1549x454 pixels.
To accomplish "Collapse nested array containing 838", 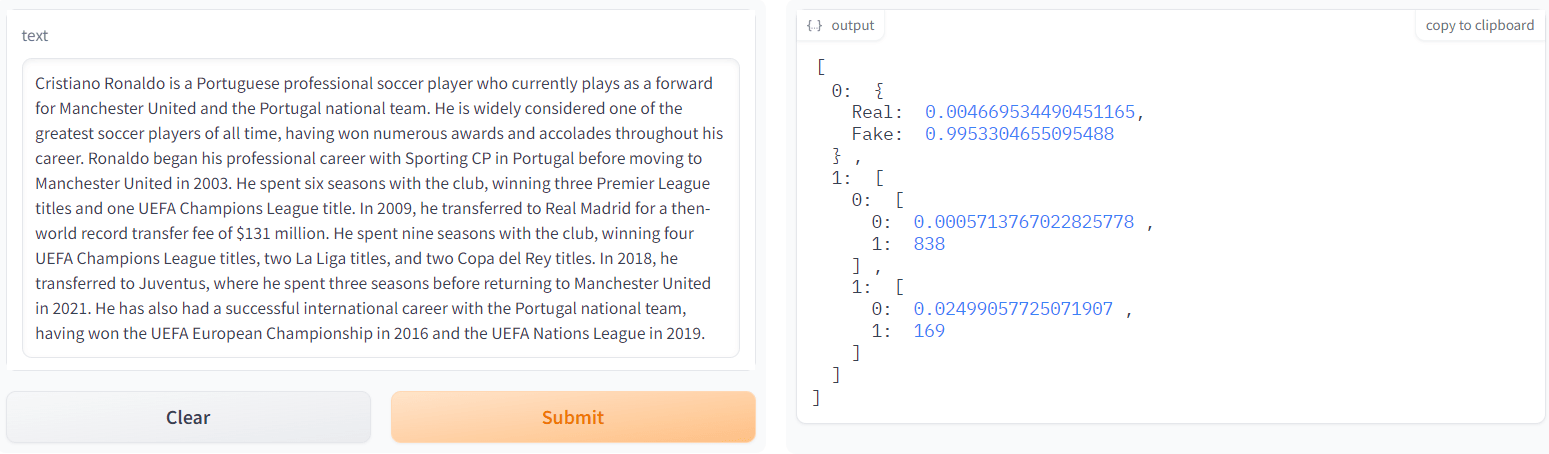I will [899, 200].
